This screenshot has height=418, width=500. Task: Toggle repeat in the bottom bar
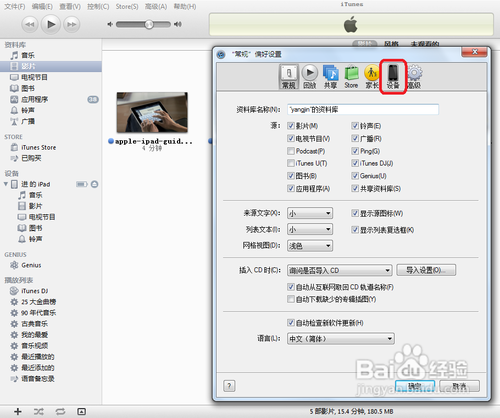click(x=60, y=412)
